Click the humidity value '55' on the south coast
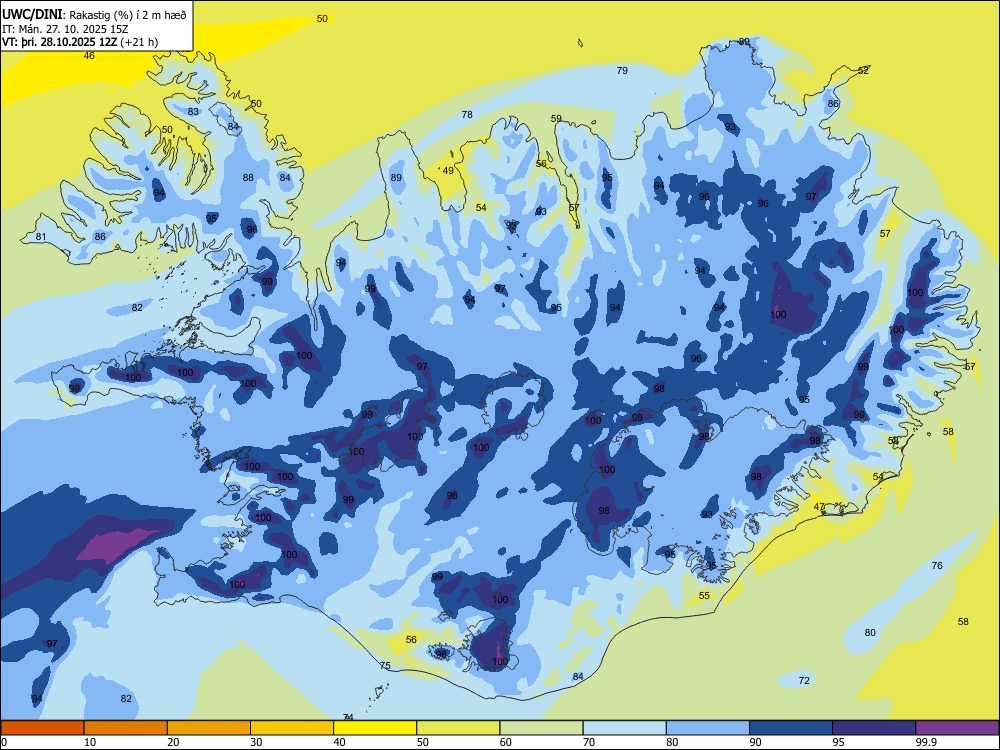The width and height of the screenshot is (1000, 750). (x=704, y=596)
